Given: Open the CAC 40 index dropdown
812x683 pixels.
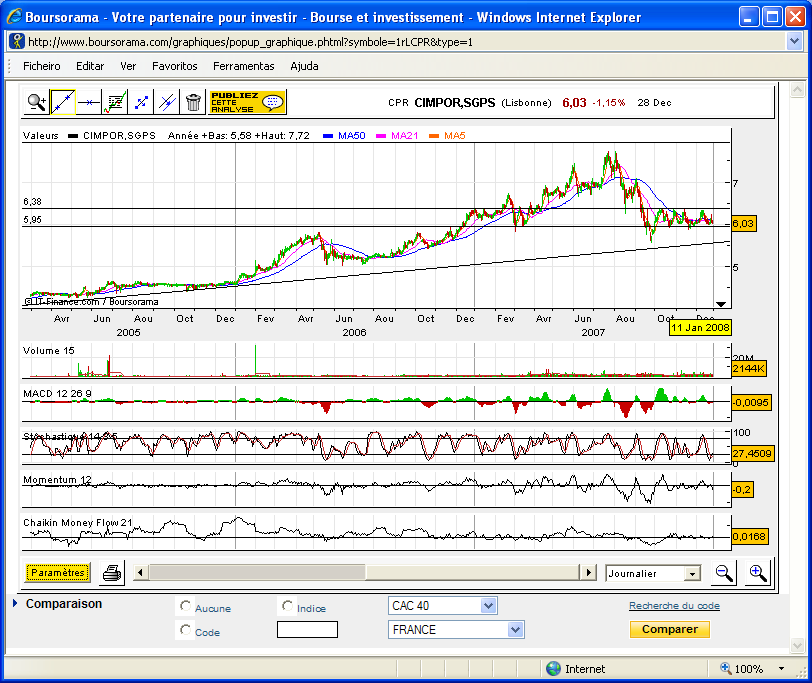Looking at the screenshot, I should (x=443, y=605).
